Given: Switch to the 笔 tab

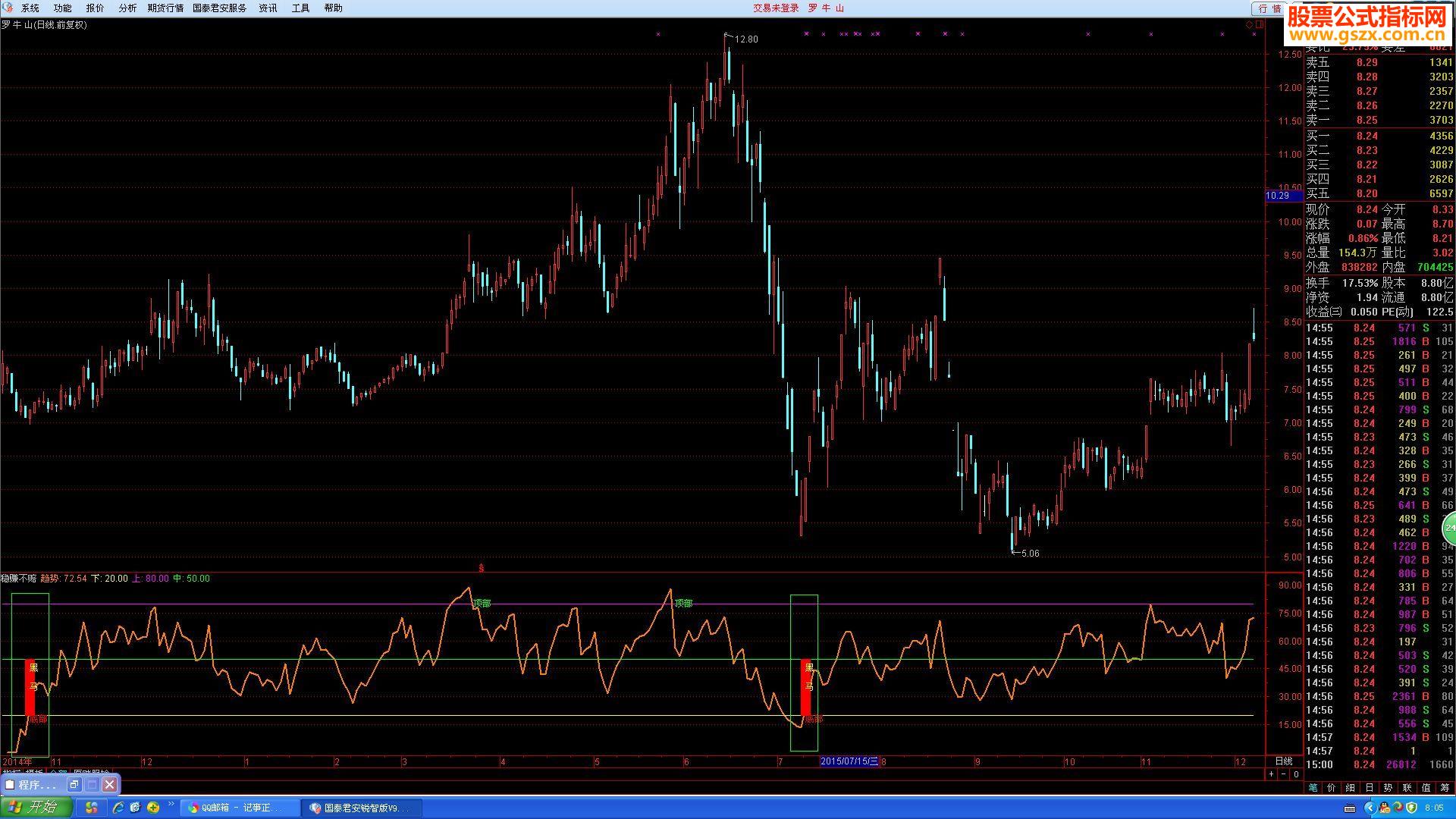Looking at the screenshot, I should (1313, 788).
